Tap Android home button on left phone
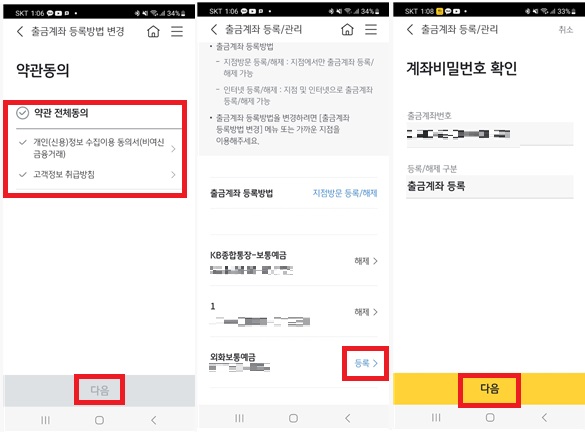Image resolution: width=585 pixels, height=433 pixels. (x=99, y=420)
